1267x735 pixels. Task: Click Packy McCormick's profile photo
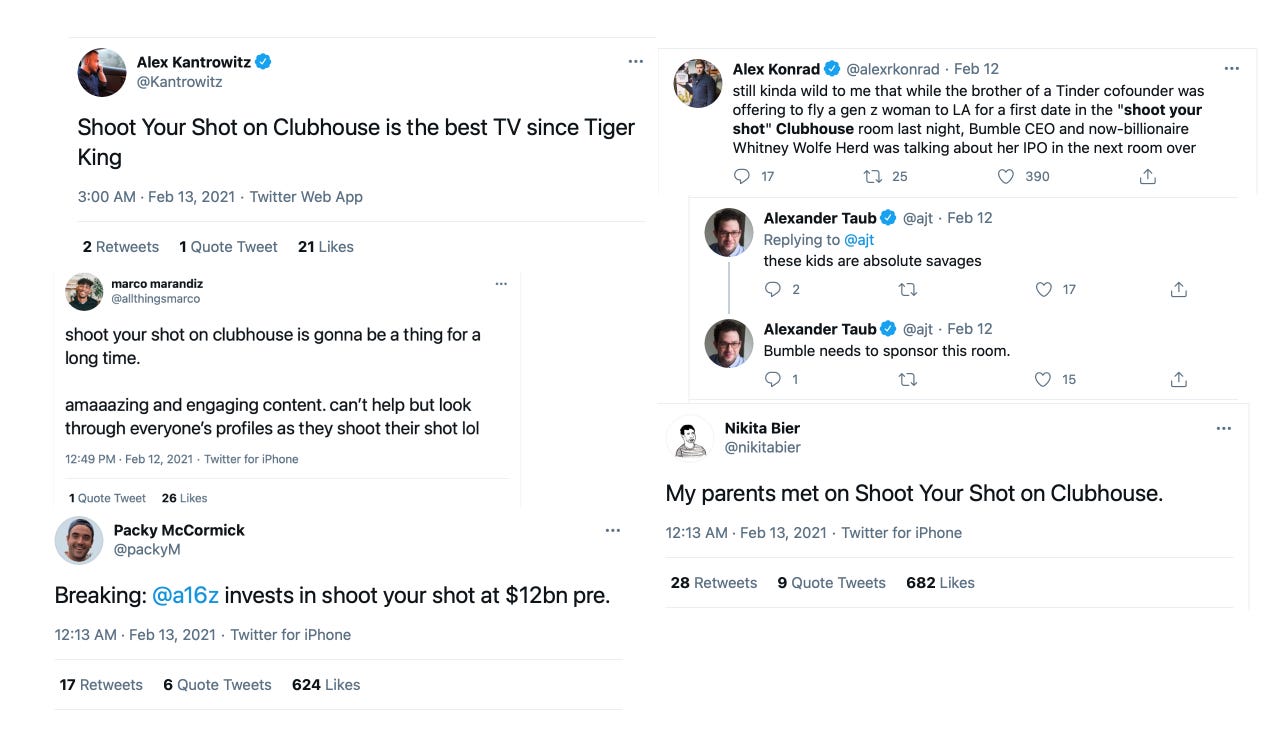(x=78, y=540)
